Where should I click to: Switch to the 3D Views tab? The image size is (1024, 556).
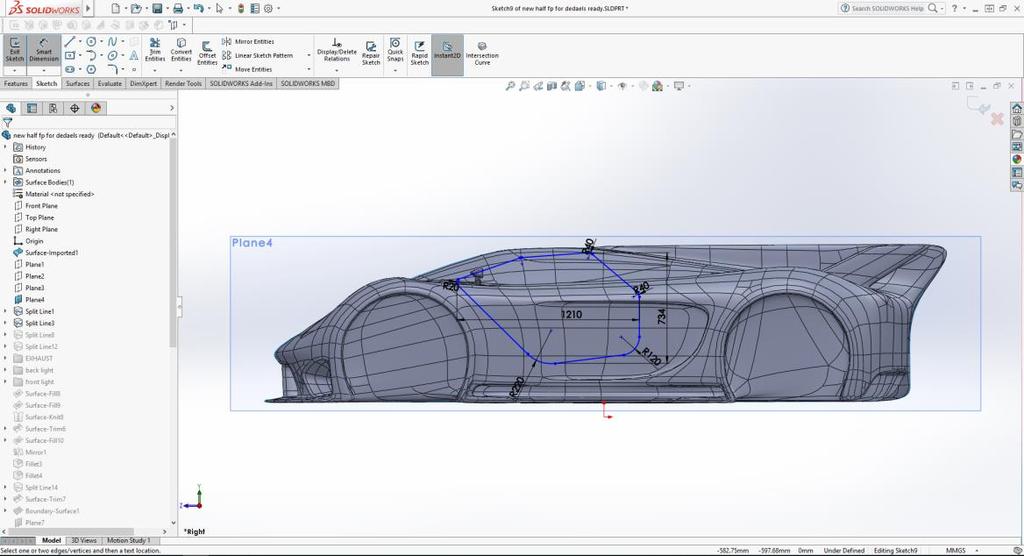84,540
